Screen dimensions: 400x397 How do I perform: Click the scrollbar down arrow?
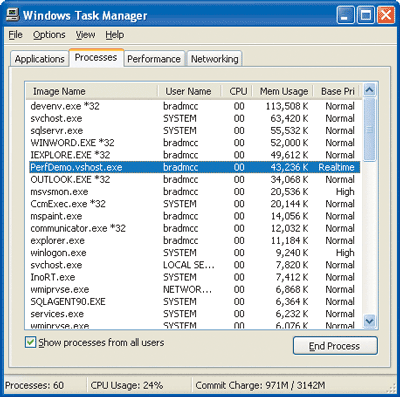(x=369, y=321)
